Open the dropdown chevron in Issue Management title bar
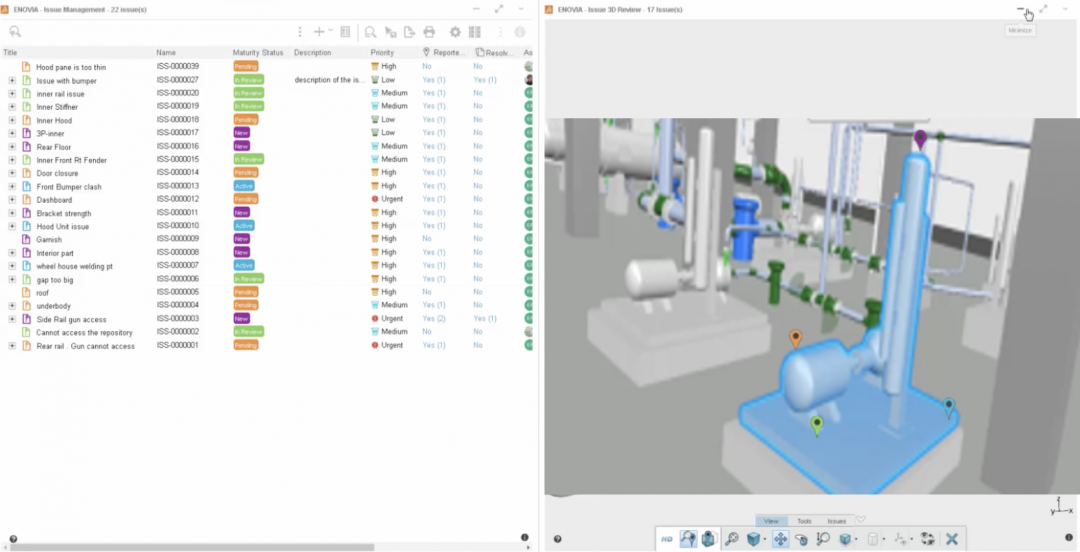Image resolution: width=1080 pixels, height=552 pixels. pos(521,9)
